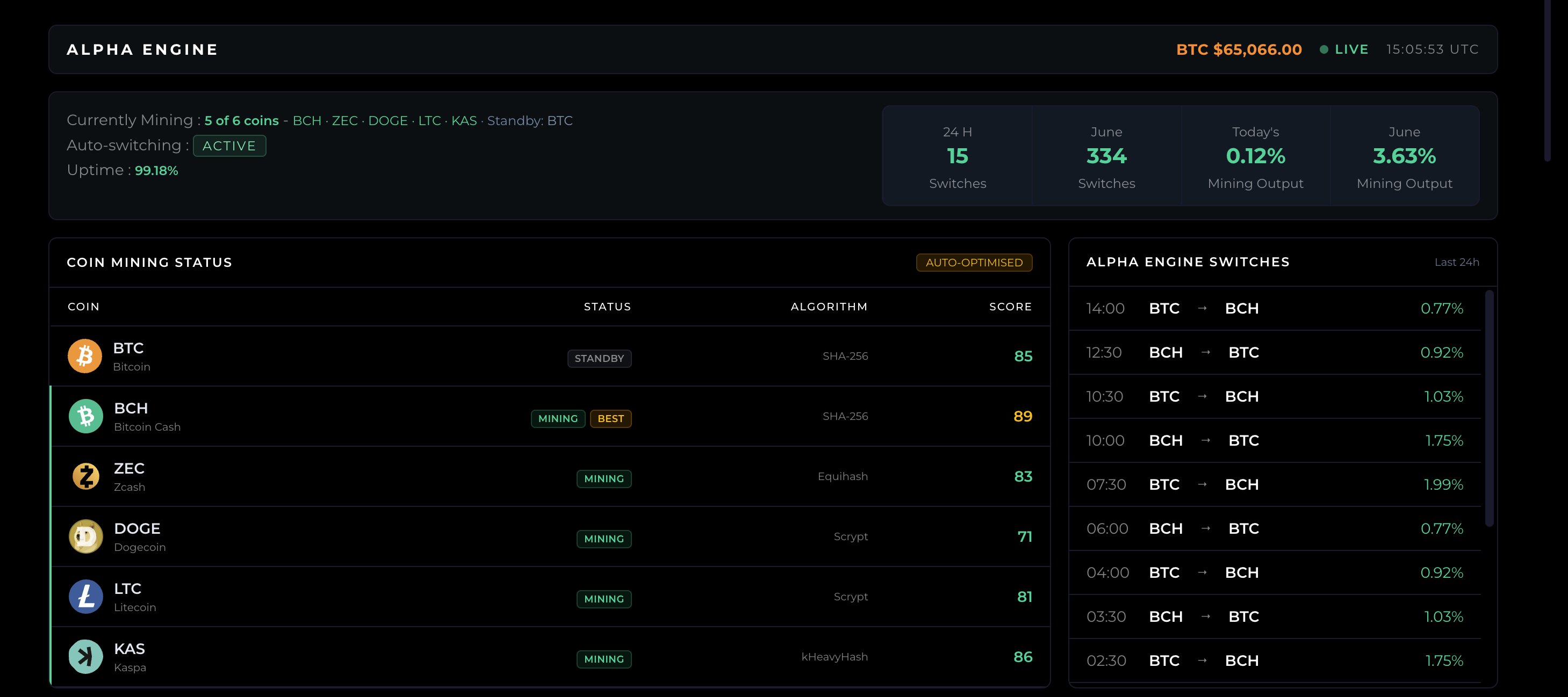Click the Uptime 99.18% value

(156, 170)
